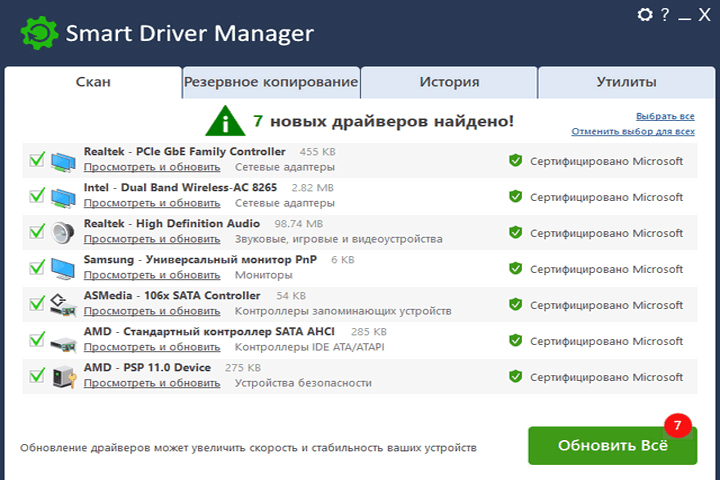Open help with the question mark icon
720x480 pixels.
point(664,15)
